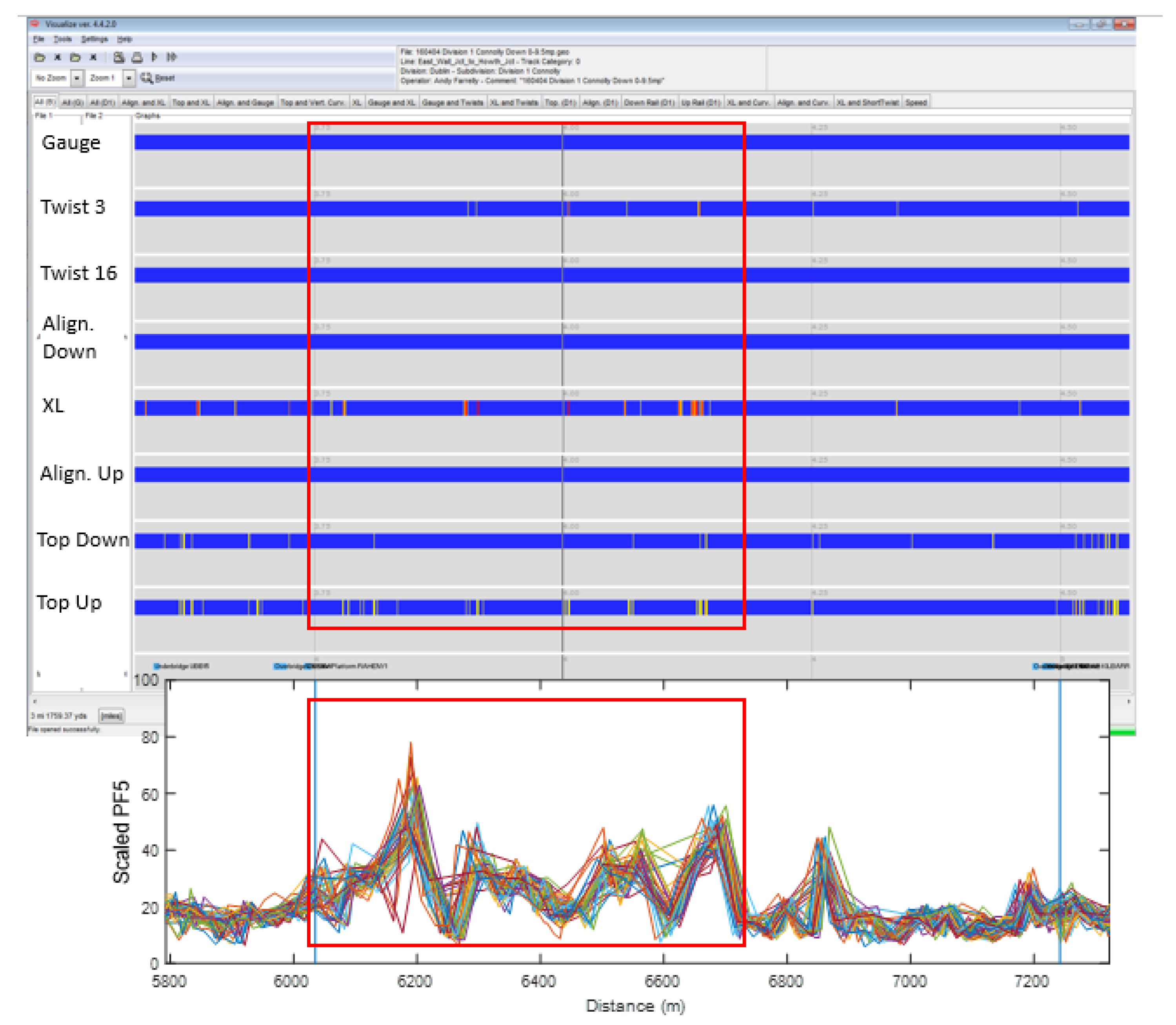Viewport: 1176px width, 1025px height.
Task: Click the magnifier Reset zoom icon
Action: 147,78
